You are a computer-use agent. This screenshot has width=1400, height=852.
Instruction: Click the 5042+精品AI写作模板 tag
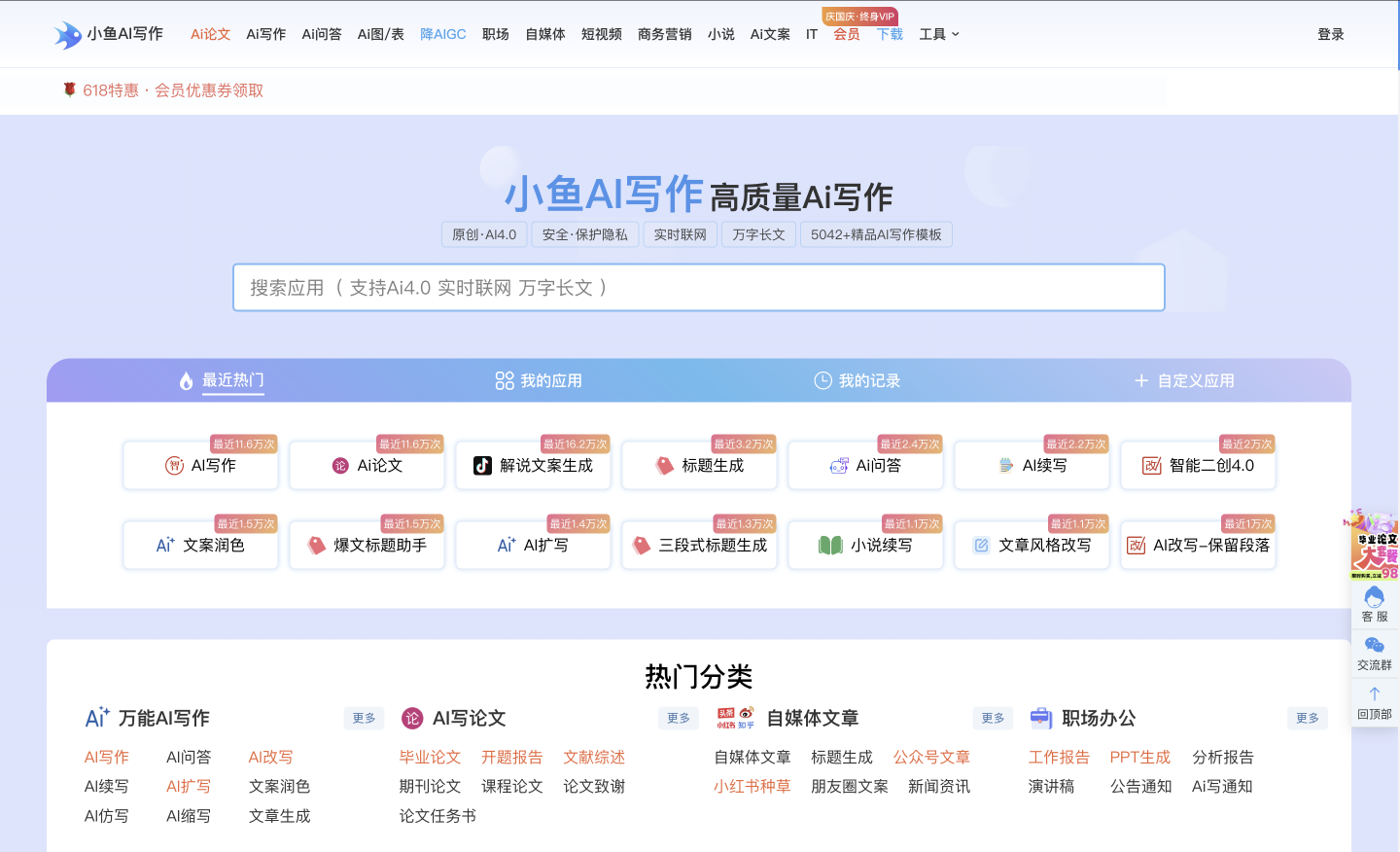[x=876, y=234]
